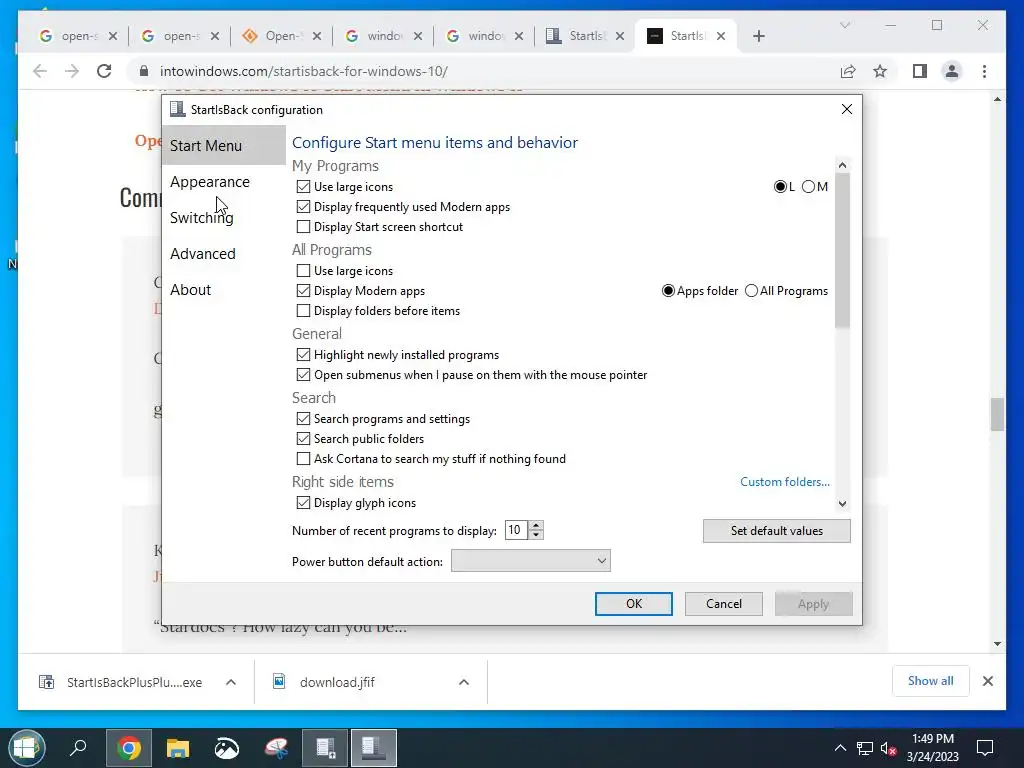Toggle My Programs Use large icons
This screenshot has height=768, width=1024.
(303, 187)
